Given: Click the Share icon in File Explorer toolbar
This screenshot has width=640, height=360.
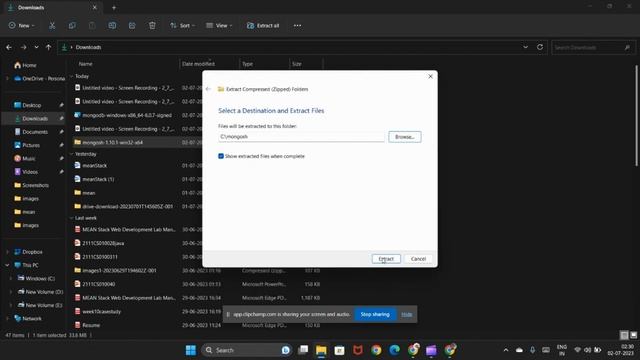Looking at the screenshot, I should (x=132, y=25).
